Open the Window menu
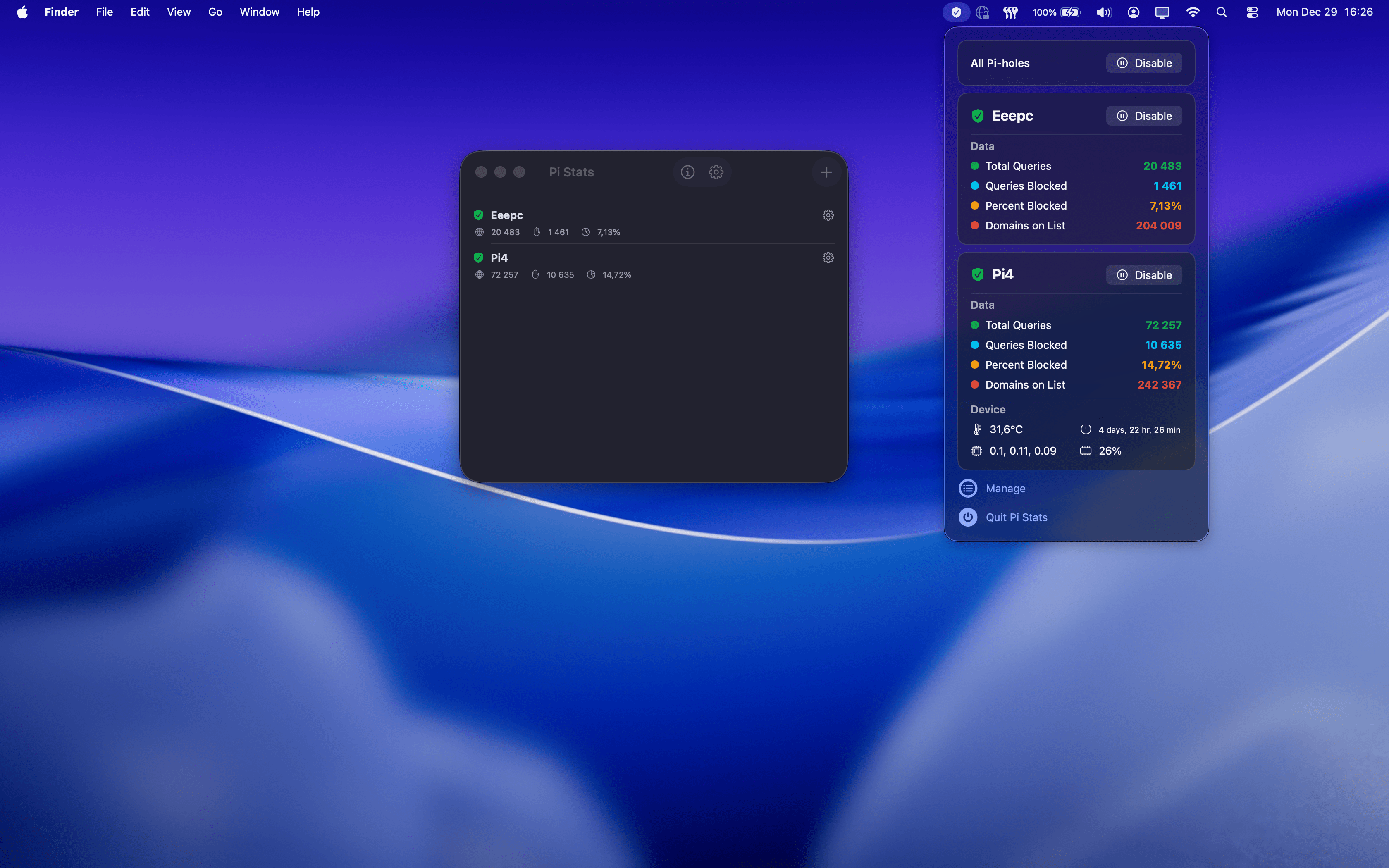1389x868 pixels. (x=260, y=12)
